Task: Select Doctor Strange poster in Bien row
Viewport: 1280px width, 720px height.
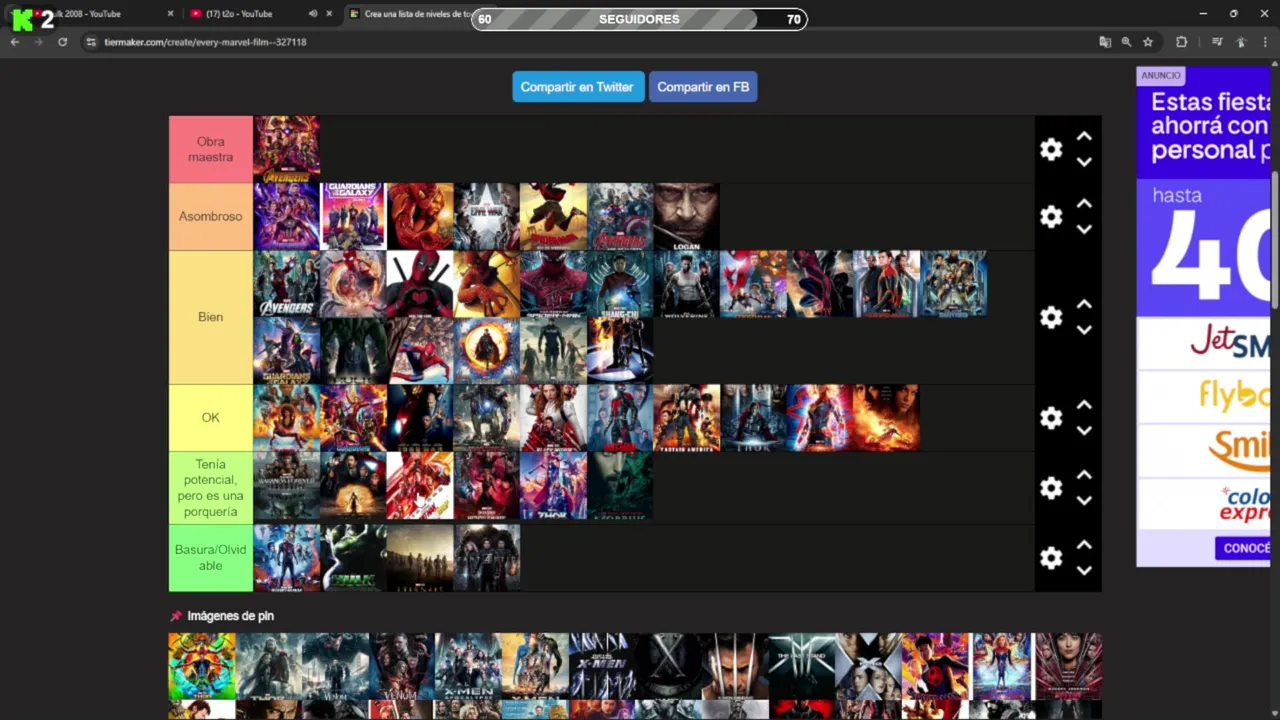Action: [486, 350]
